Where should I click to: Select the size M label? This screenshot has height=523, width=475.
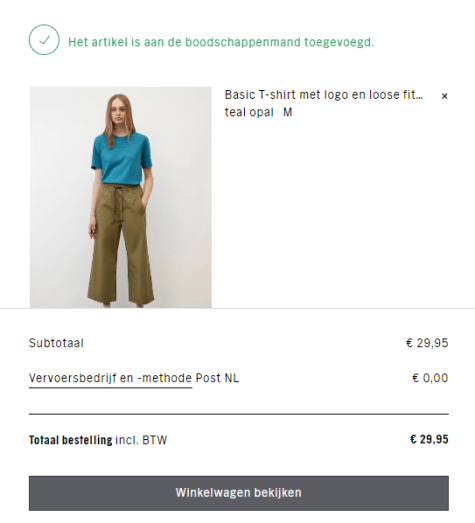(x=288, y=112)
